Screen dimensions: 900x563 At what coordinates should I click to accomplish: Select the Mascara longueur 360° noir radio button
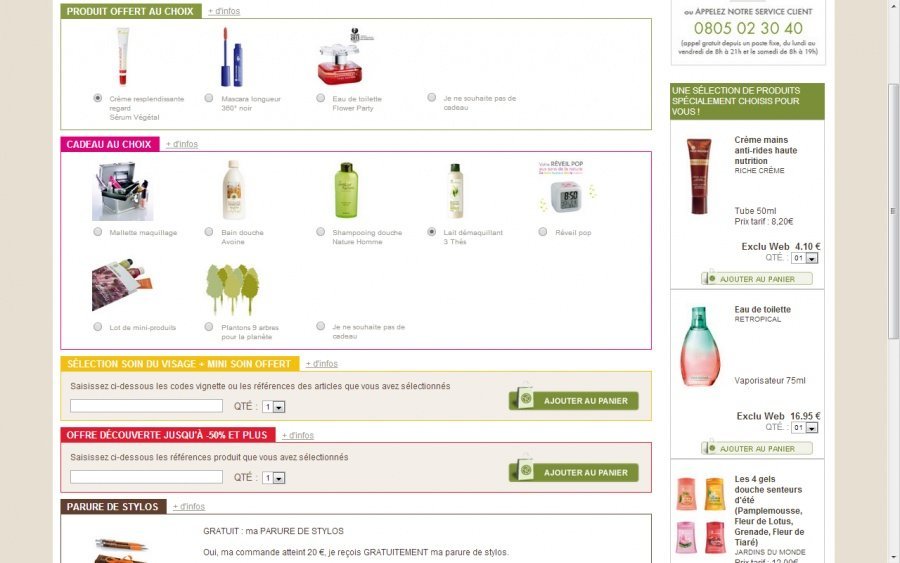pos(209,98)
